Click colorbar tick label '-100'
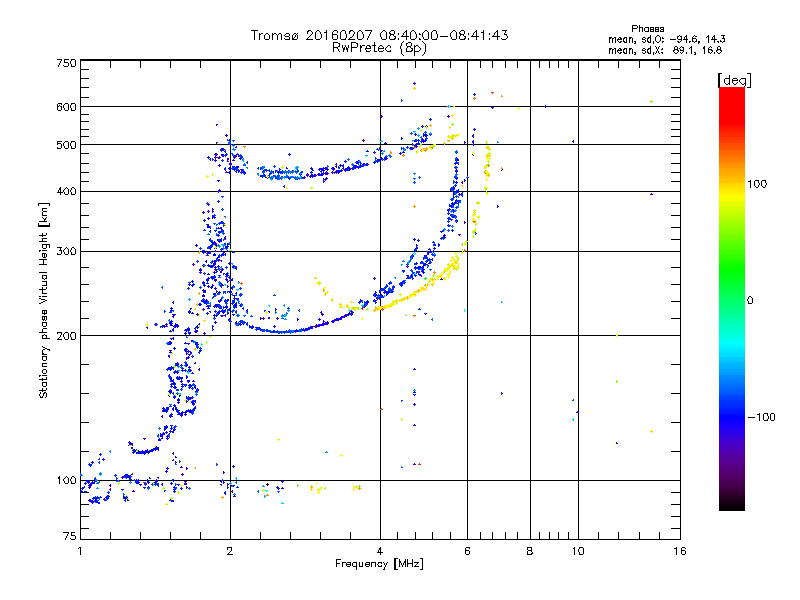 pos(761,417)
